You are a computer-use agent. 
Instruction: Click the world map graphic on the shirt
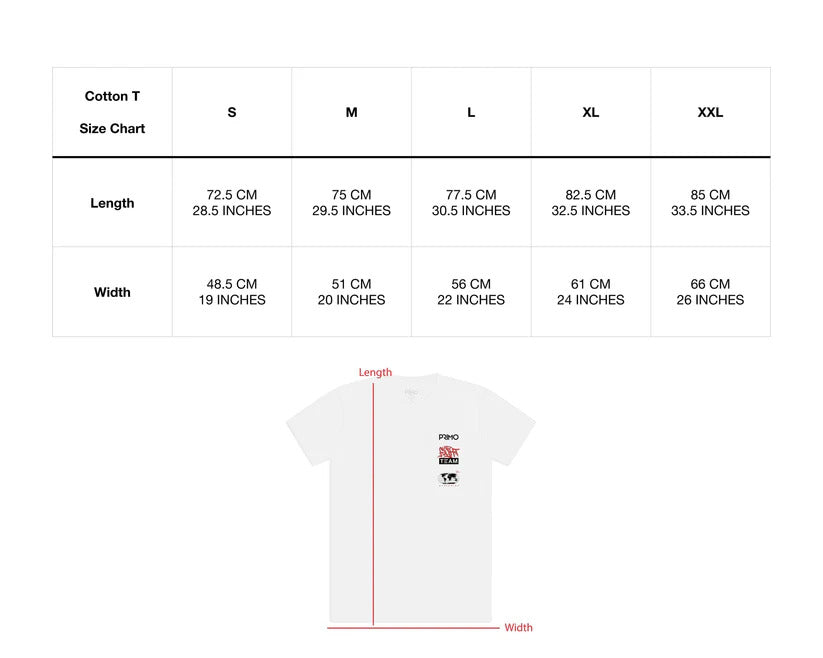(449, 478)
